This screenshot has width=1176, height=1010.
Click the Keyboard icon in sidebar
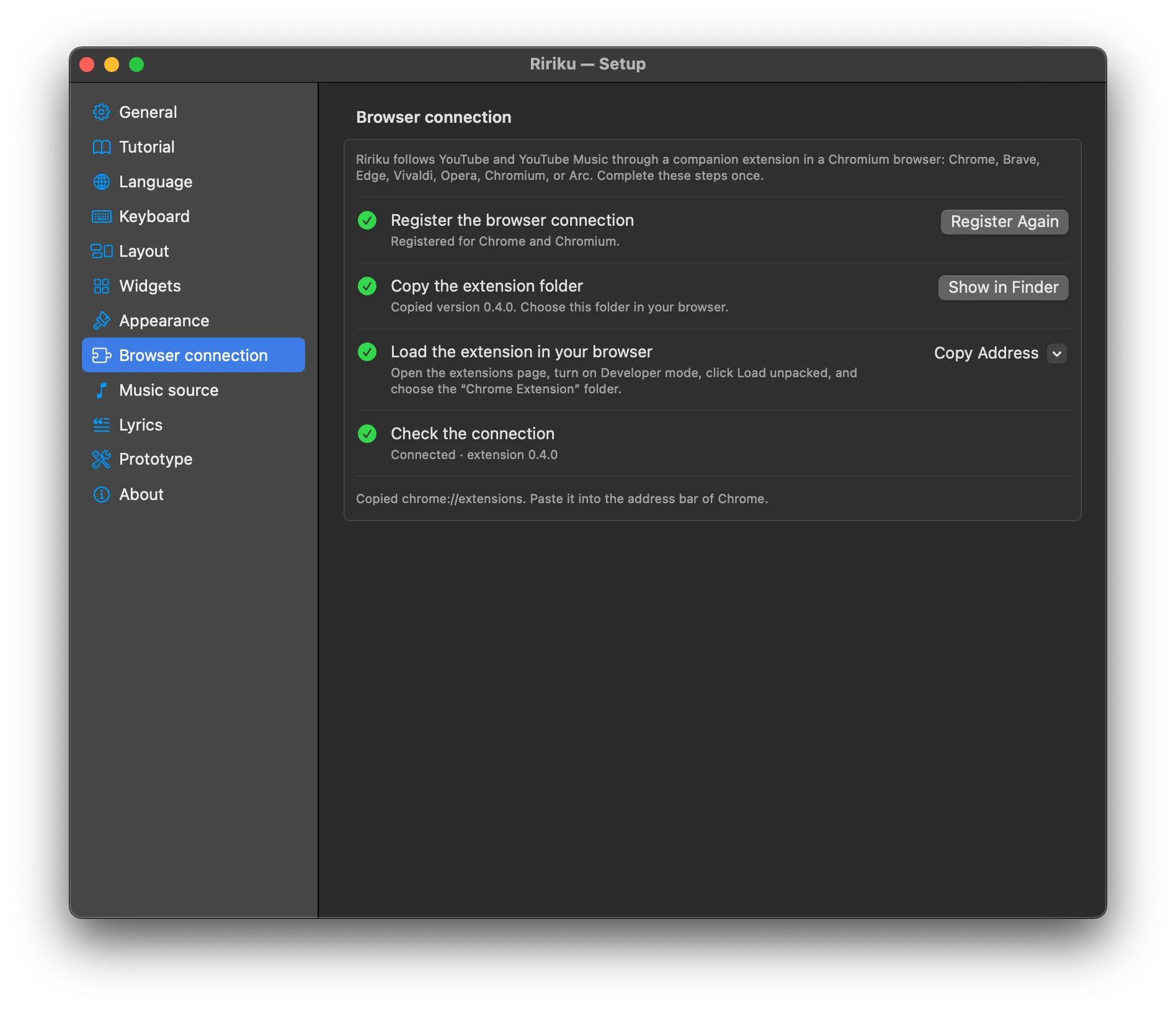click(101, 217)
